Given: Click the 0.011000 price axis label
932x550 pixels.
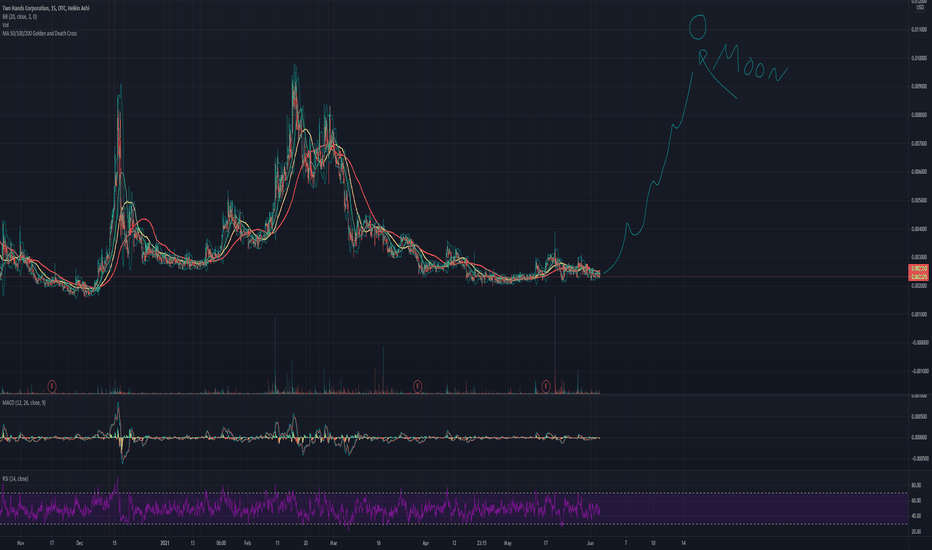Looking at the screenshot, I should pyautogui.click(x=919, y=30).
